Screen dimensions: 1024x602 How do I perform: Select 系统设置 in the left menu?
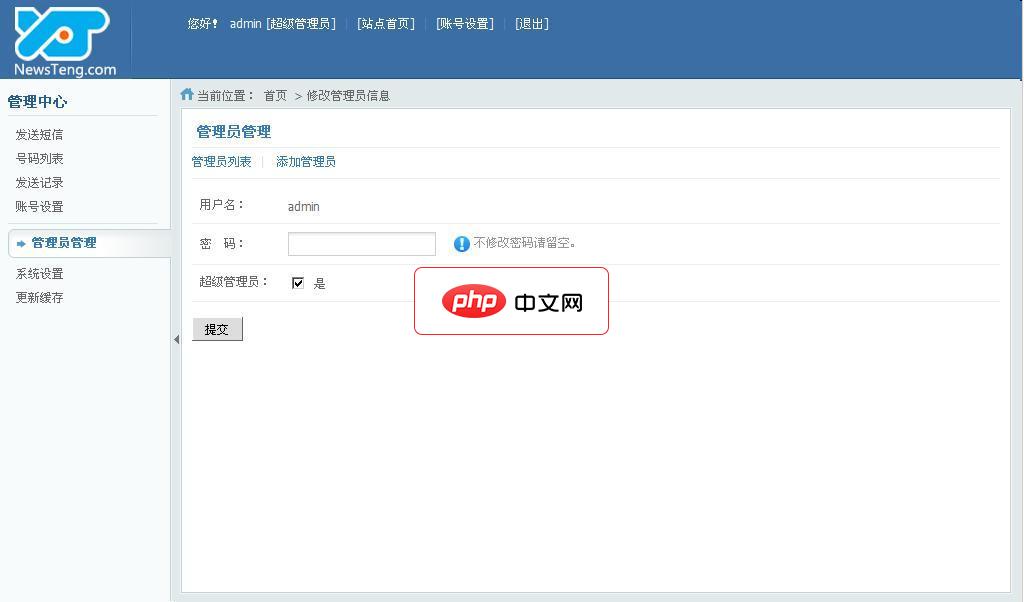[40, 273]
